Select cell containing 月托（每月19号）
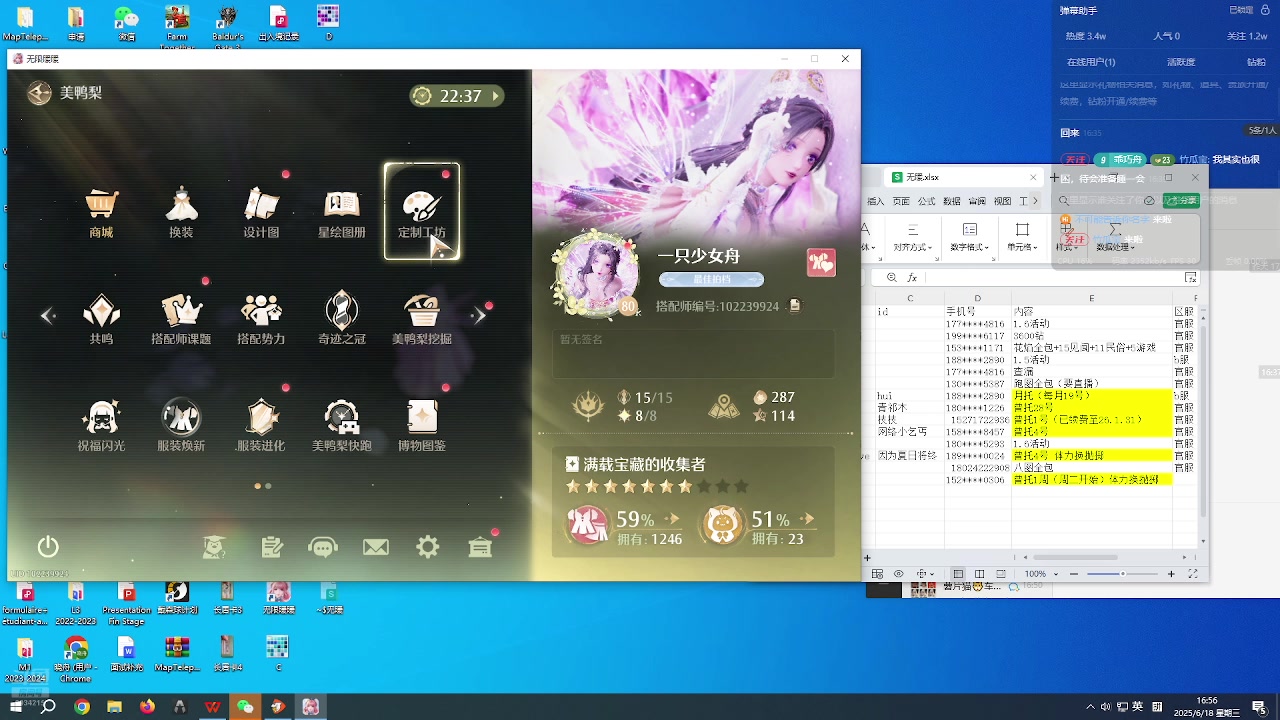Viewport: 1280px width, 720px height. click(1091, 395)
